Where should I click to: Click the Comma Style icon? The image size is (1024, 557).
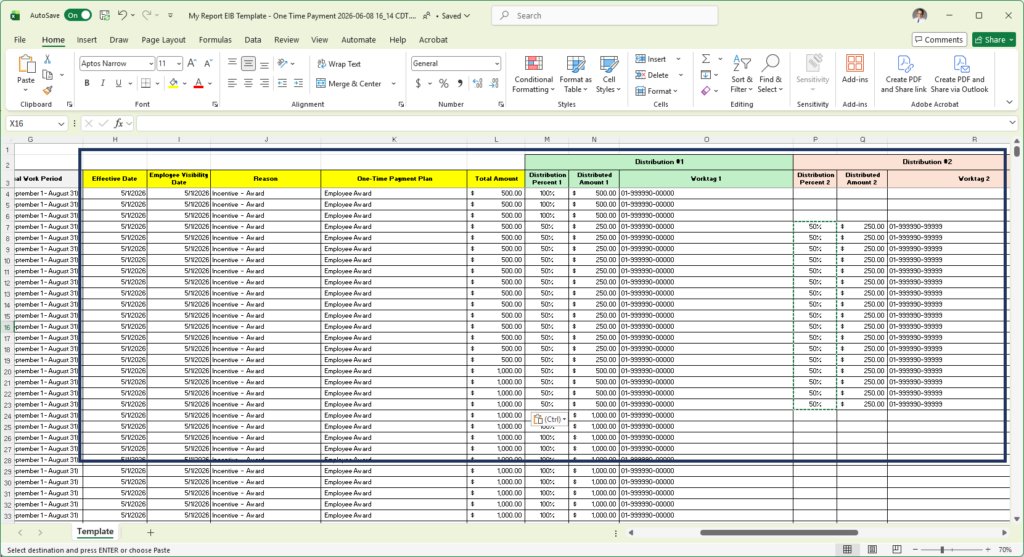click(460, 84)
